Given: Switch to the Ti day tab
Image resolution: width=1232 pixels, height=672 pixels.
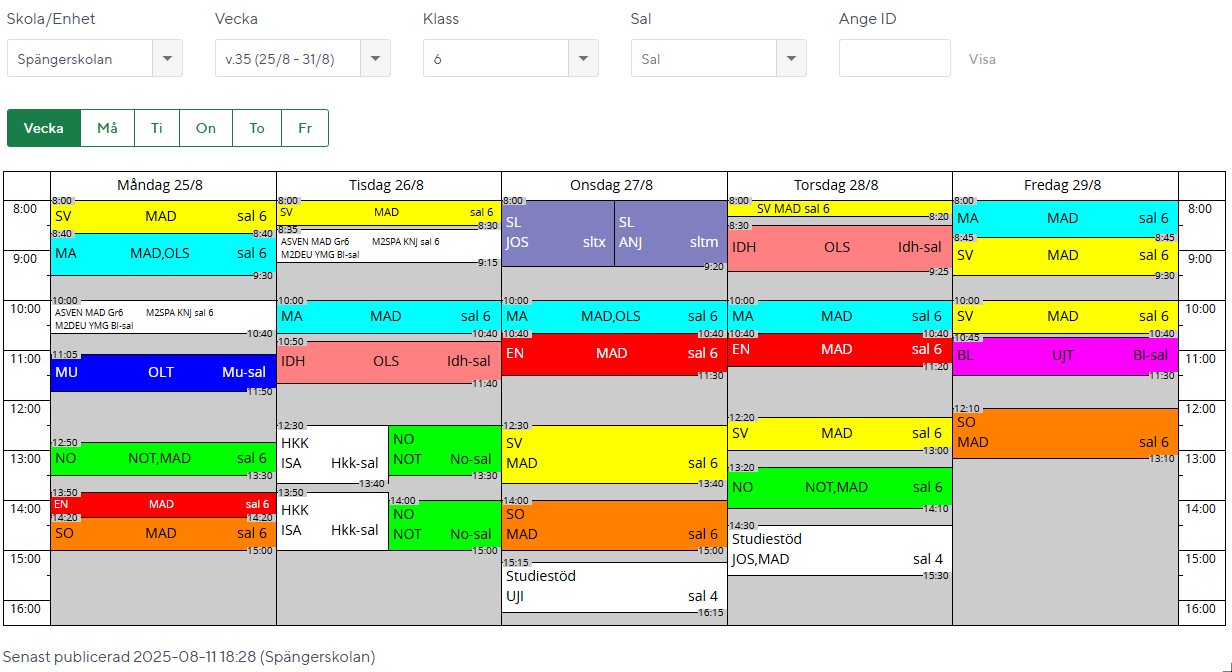Looking at the screenshot, I should [157, 128].
